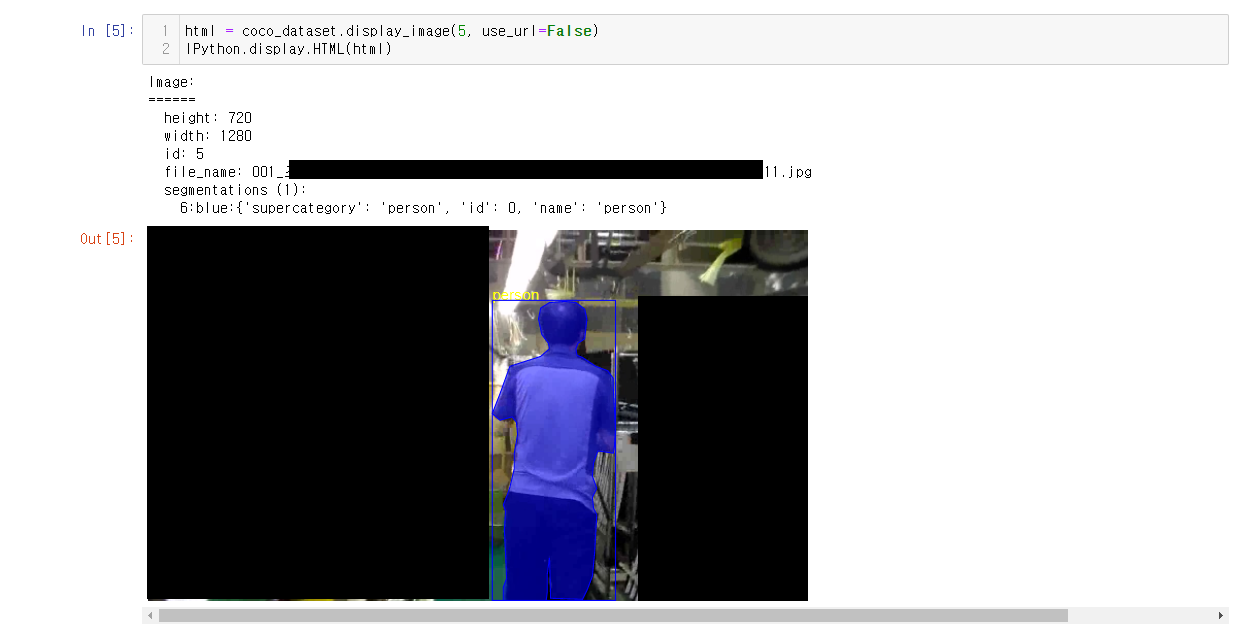
Task: Click the 'Image:' output heading
Action: click(172, 82)
